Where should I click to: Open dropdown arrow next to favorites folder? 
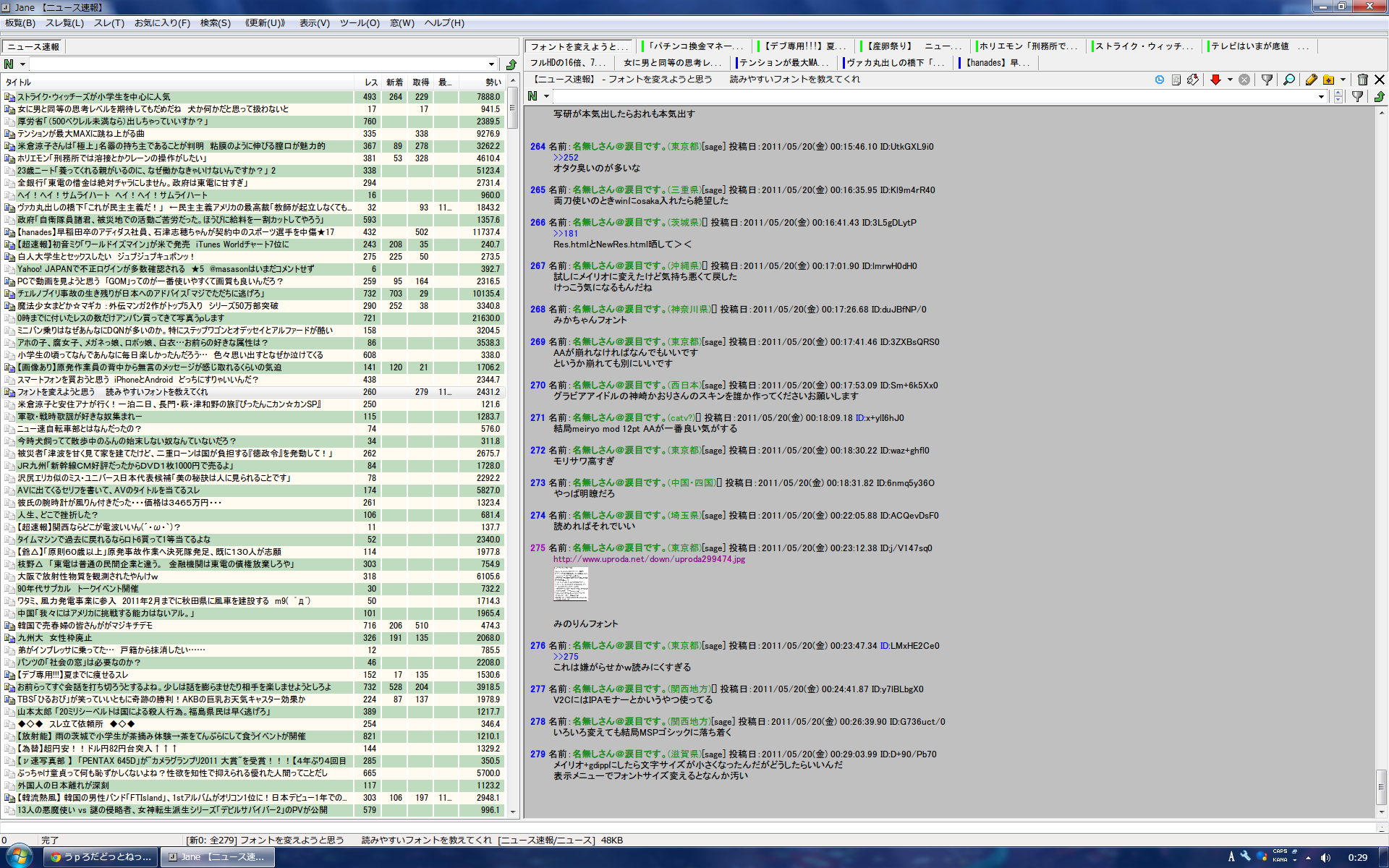[1343, 80]
